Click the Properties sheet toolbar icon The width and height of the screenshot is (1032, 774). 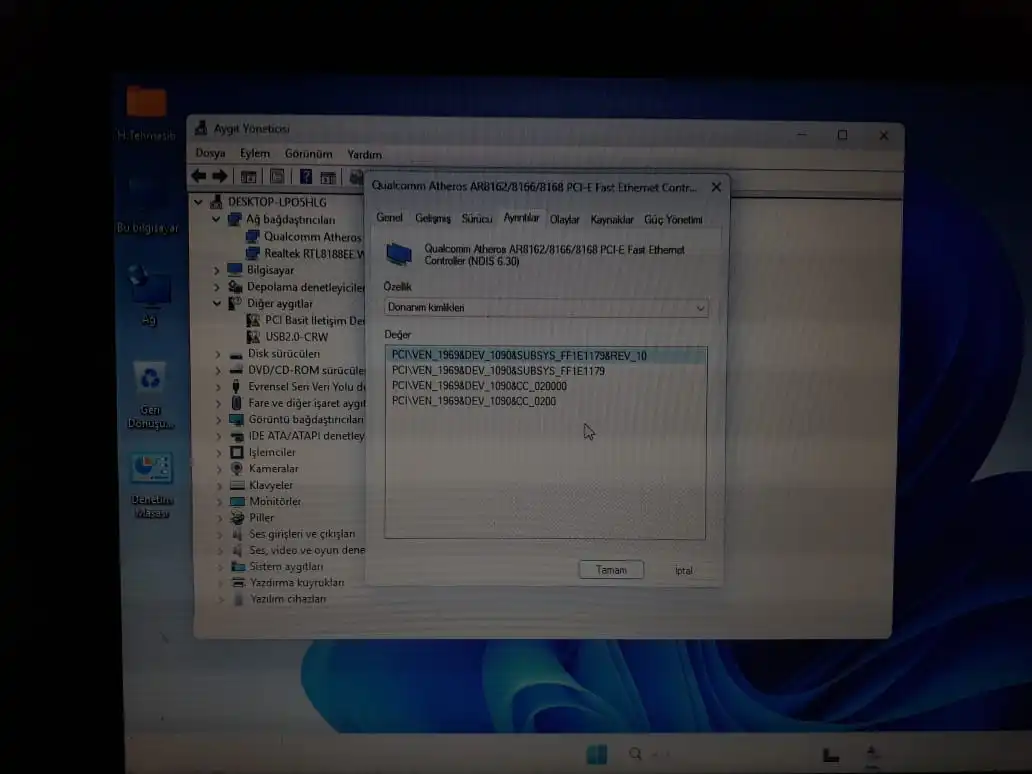(x=277, y=176)
